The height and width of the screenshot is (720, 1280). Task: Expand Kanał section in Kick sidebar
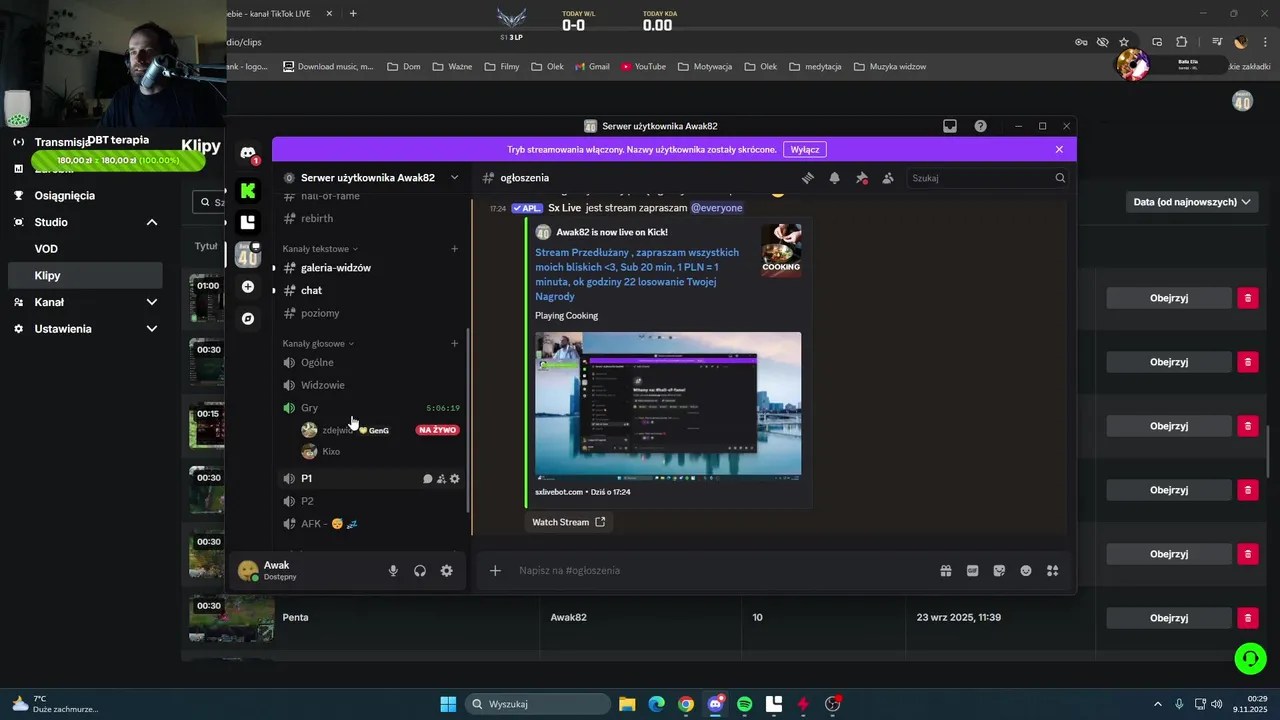pyautogui.click(x=152, y=302)
